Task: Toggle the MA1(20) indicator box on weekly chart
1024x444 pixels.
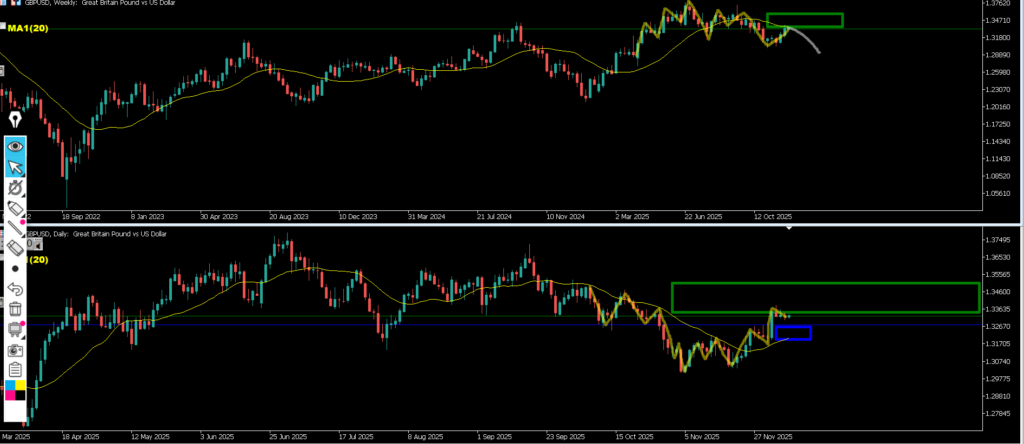Action: click(x=28, y=29)
